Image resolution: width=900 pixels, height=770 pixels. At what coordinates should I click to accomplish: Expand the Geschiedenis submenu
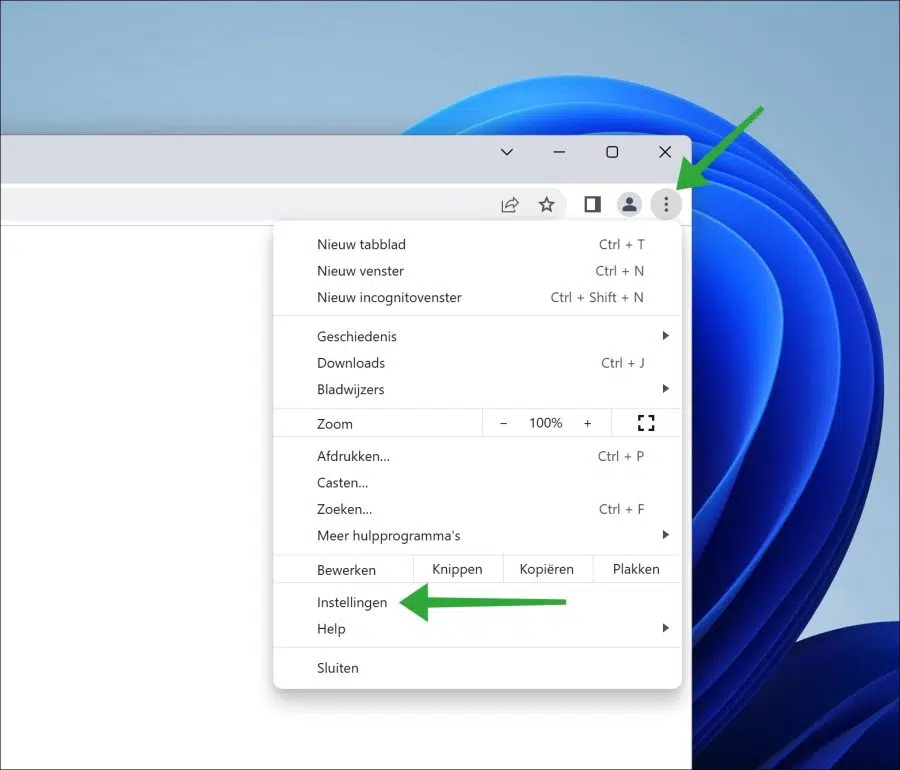477,336
